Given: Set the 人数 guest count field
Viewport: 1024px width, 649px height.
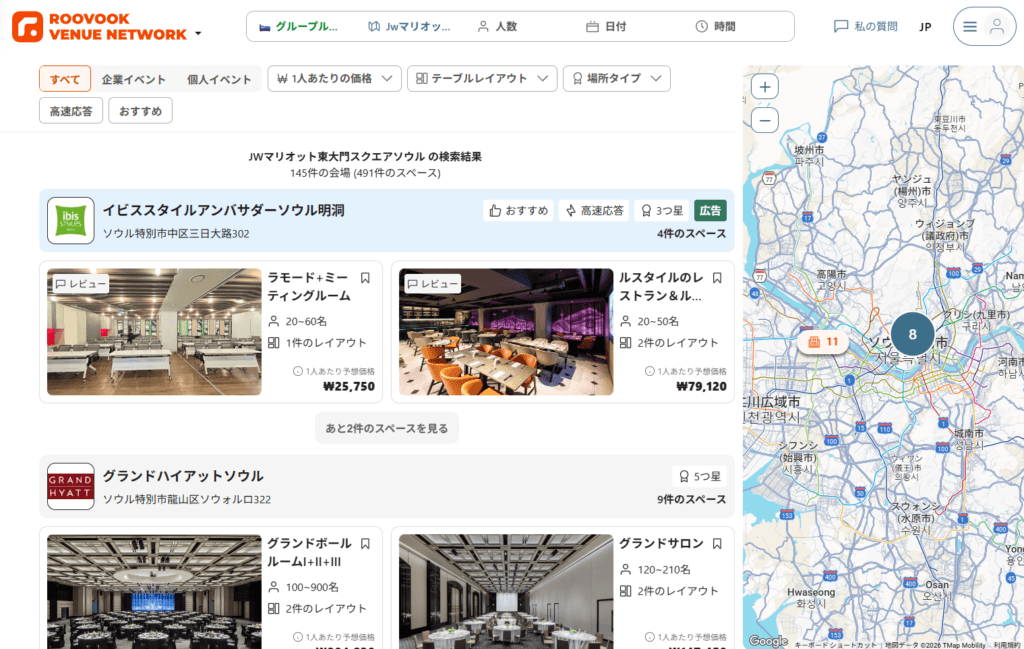Looking at the screenshot, I should click(498, 27).
